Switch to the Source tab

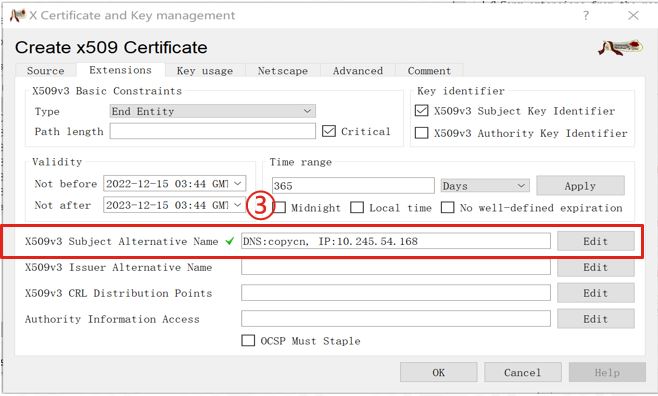coord(46,70)
